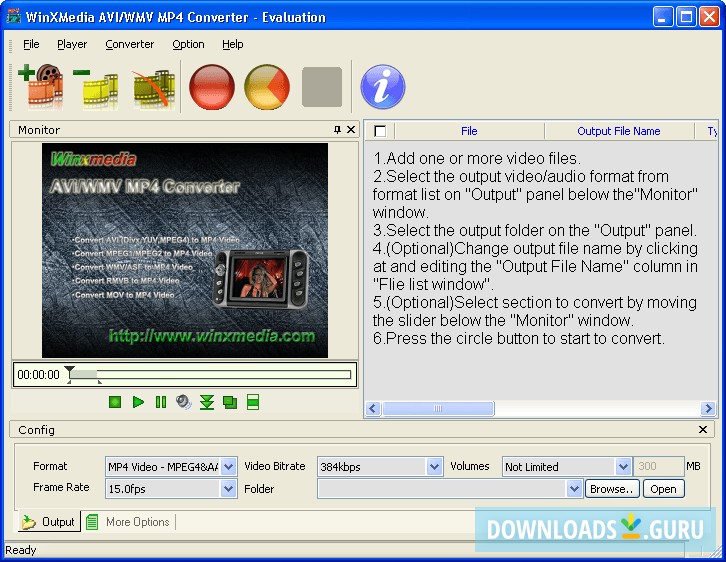Viewport: 726px width, 562px height.
Task: Pin the Monitor panel
Action: coord(338,130)
